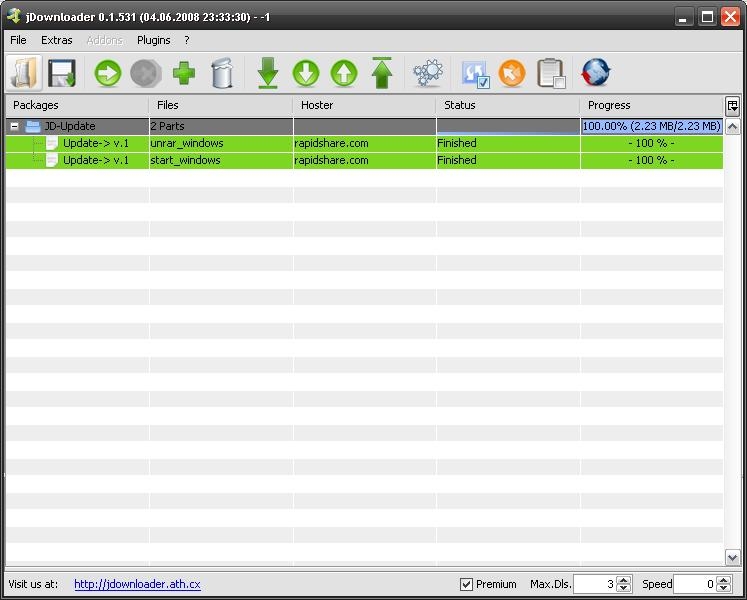Click the grey stop downloads icon

tap(146, 73)
